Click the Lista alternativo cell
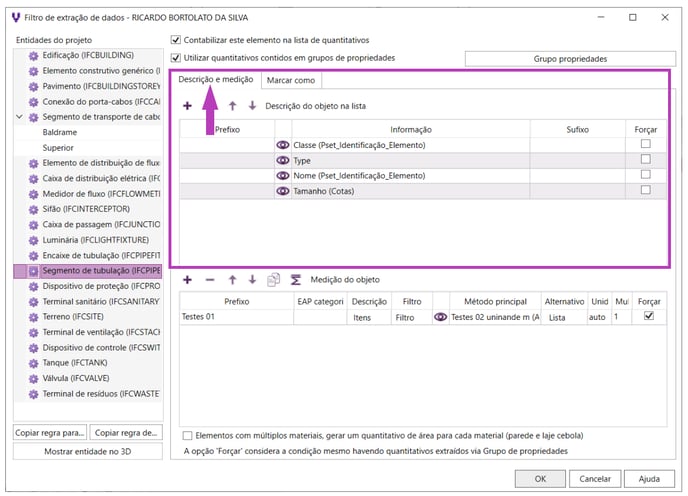Viewport: 688px width, 496px height. (564, 317)
